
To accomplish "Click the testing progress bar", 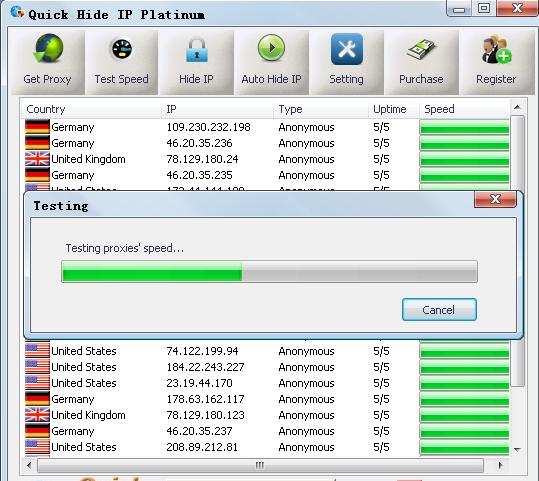I will [269, 272].
